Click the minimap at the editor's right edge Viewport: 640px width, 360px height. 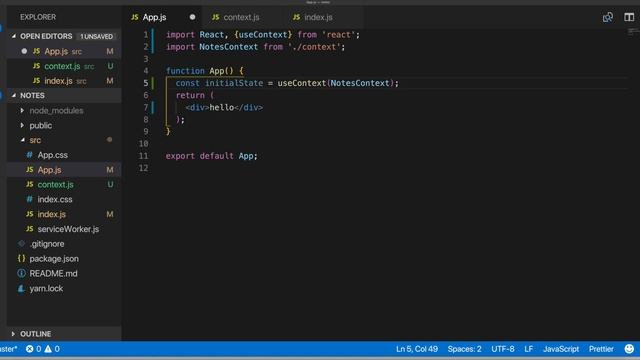(633, 32)
